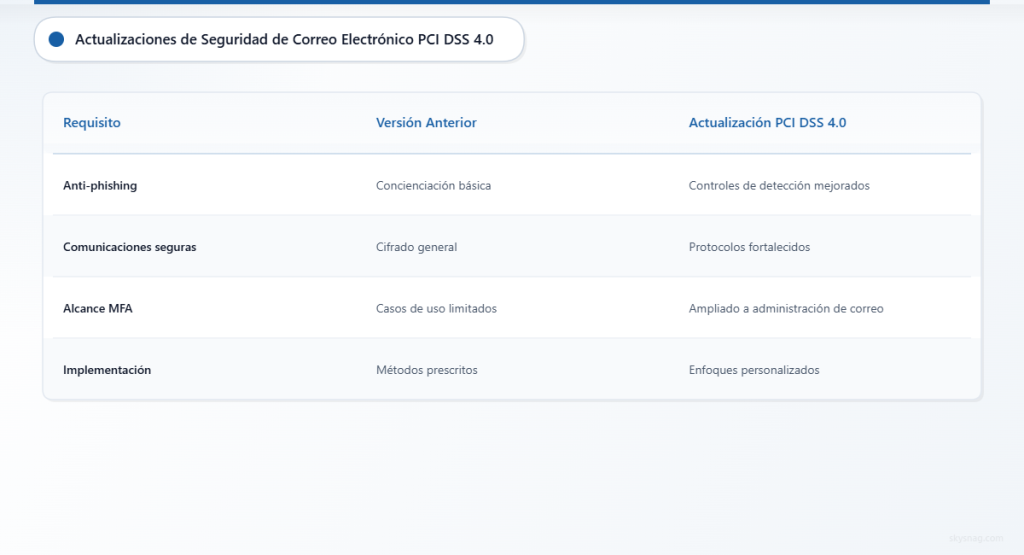1024x555 pixels.
Task: Click the 'Actualización PCI DSS 4.0' column header
Action: click(x=767, y=123)
